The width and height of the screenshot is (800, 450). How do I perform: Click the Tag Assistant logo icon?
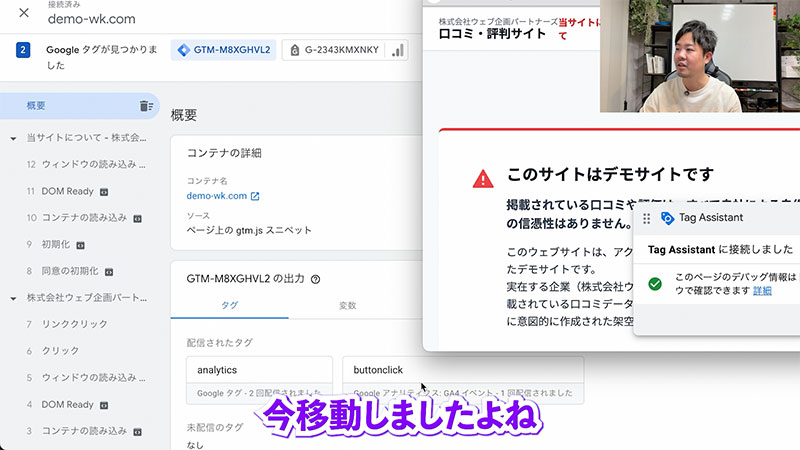click(x=667, y=218)
